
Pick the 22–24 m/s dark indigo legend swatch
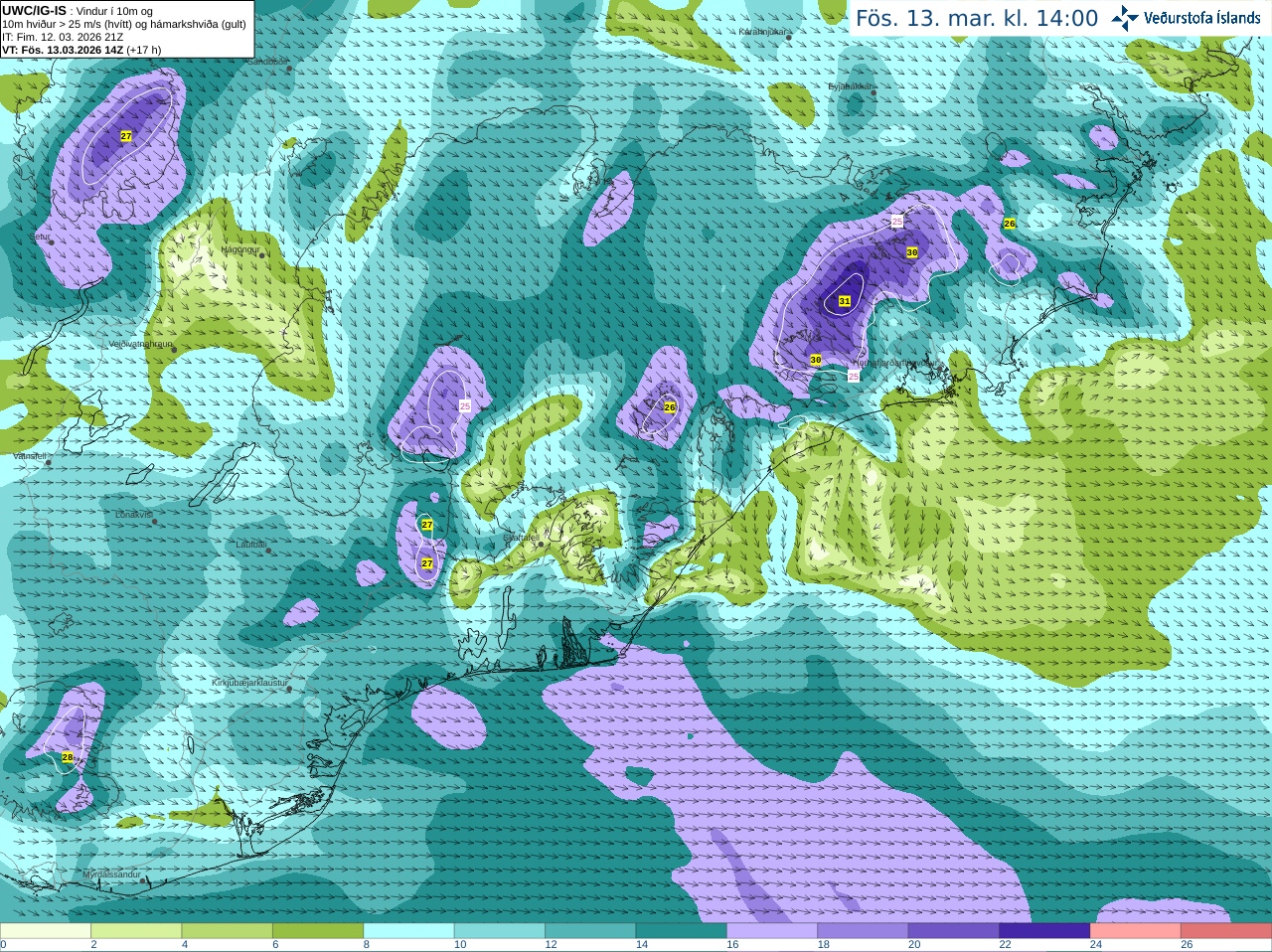(x=1044, y=931)
